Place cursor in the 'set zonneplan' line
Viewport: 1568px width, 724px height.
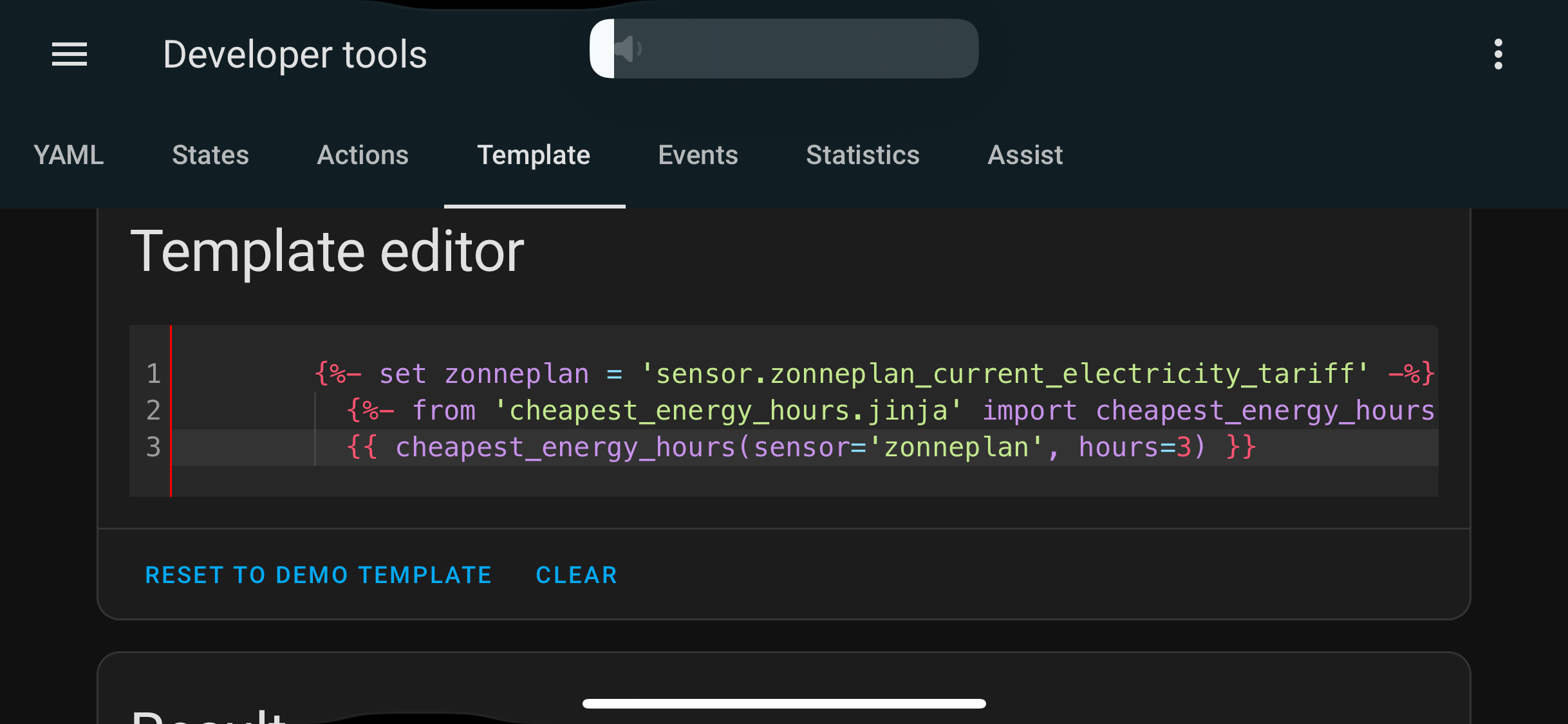point(837,374)
